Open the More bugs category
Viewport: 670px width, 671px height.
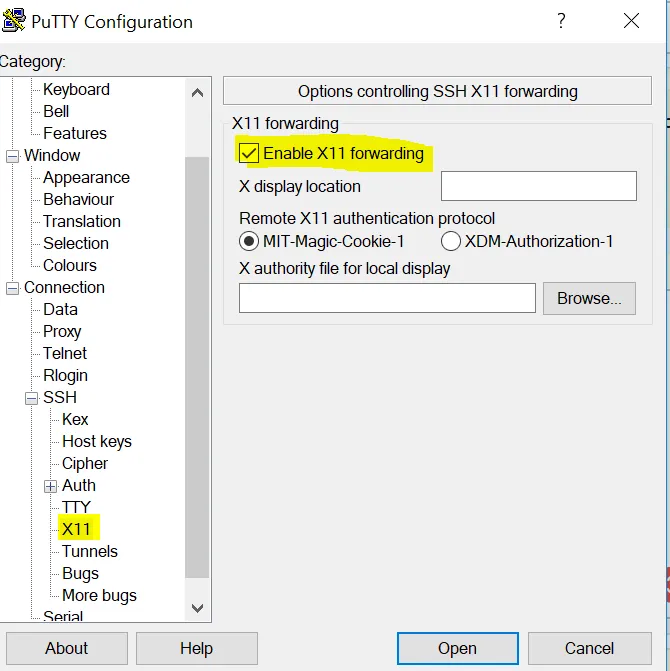coord(99,596)
